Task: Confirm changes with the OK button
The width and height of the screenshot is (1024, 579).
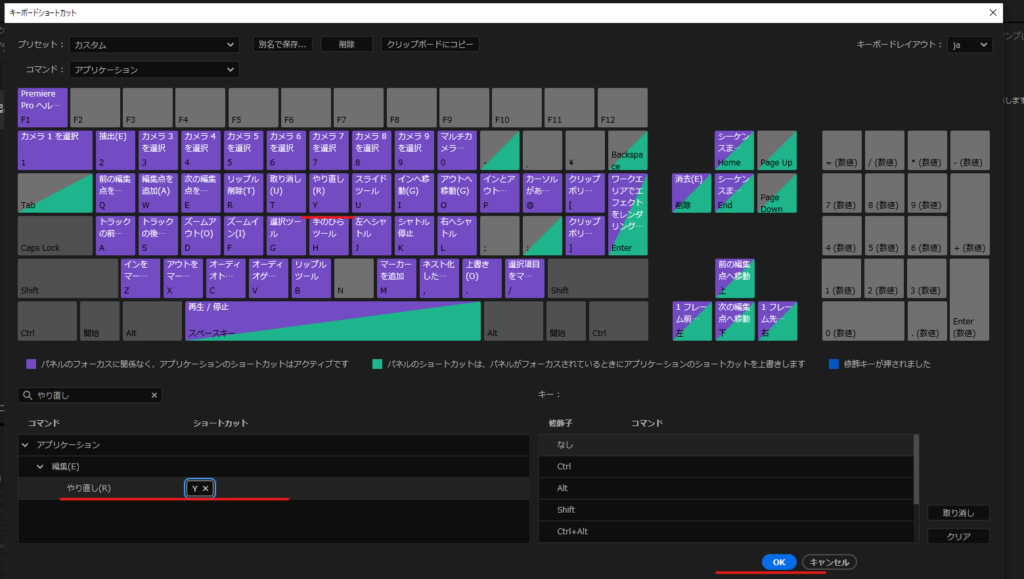Action: click(779, 562)
